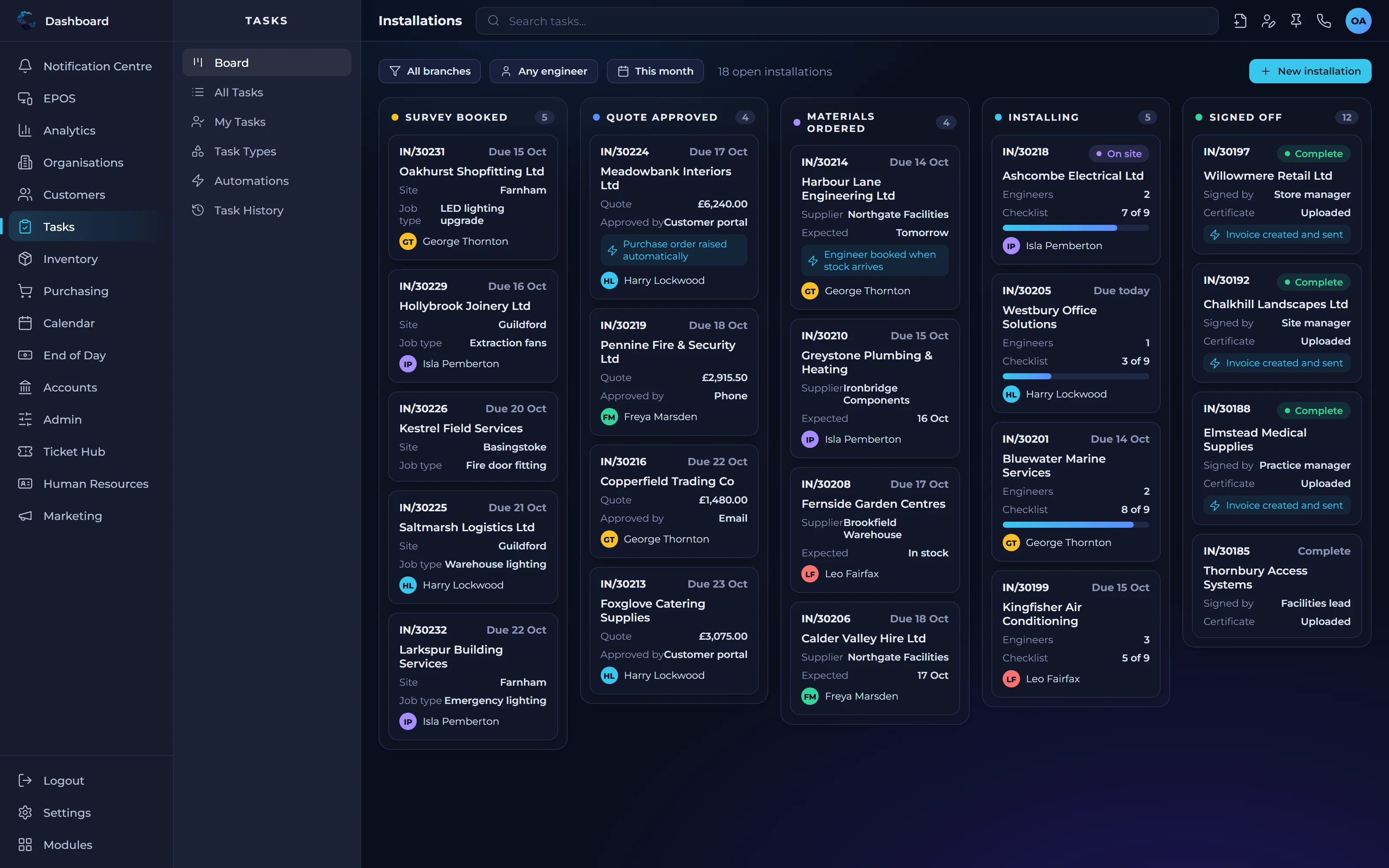
Task: Click the pin icon in header
Action: [x=1295, y=21]
